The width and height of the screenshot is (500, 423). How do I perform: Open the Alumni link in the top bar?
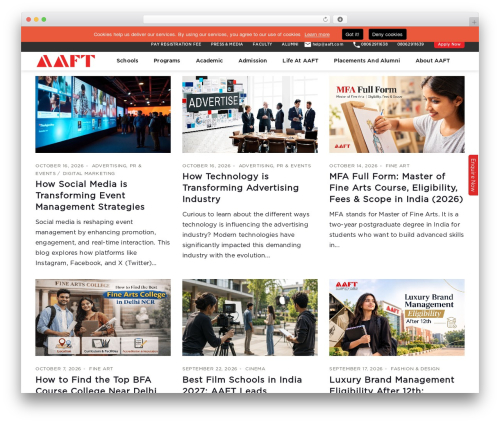coord(290,44)
